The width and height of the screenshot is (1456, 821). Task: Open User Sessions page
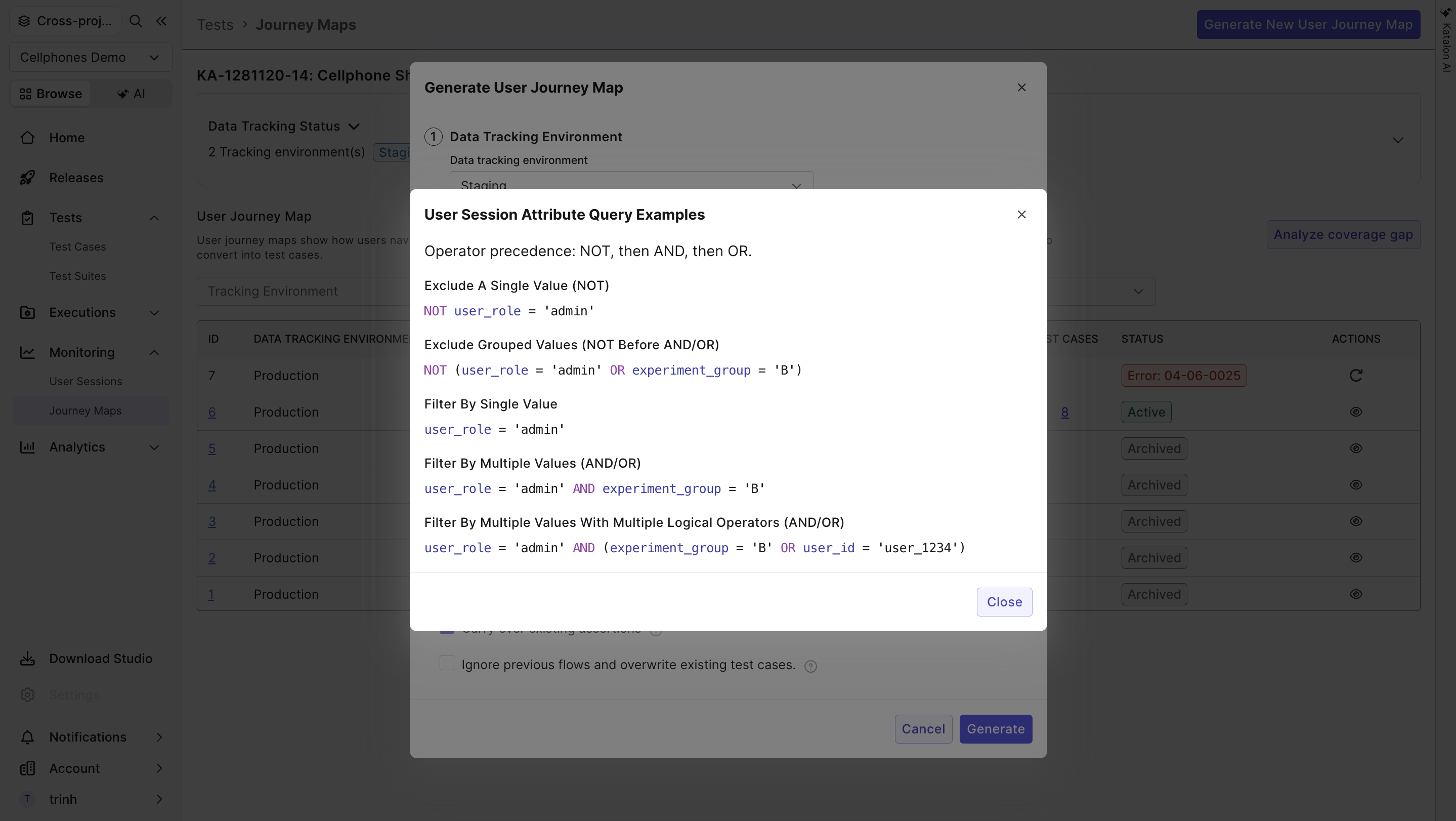[x=85, y=382]
